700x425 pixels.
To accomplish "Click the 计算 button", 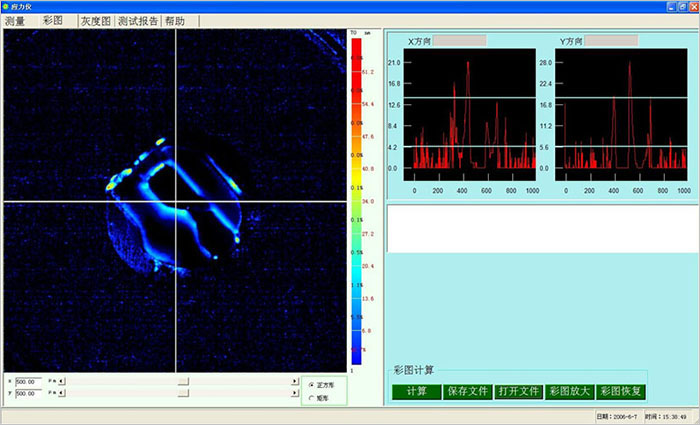I will [417, 391].
